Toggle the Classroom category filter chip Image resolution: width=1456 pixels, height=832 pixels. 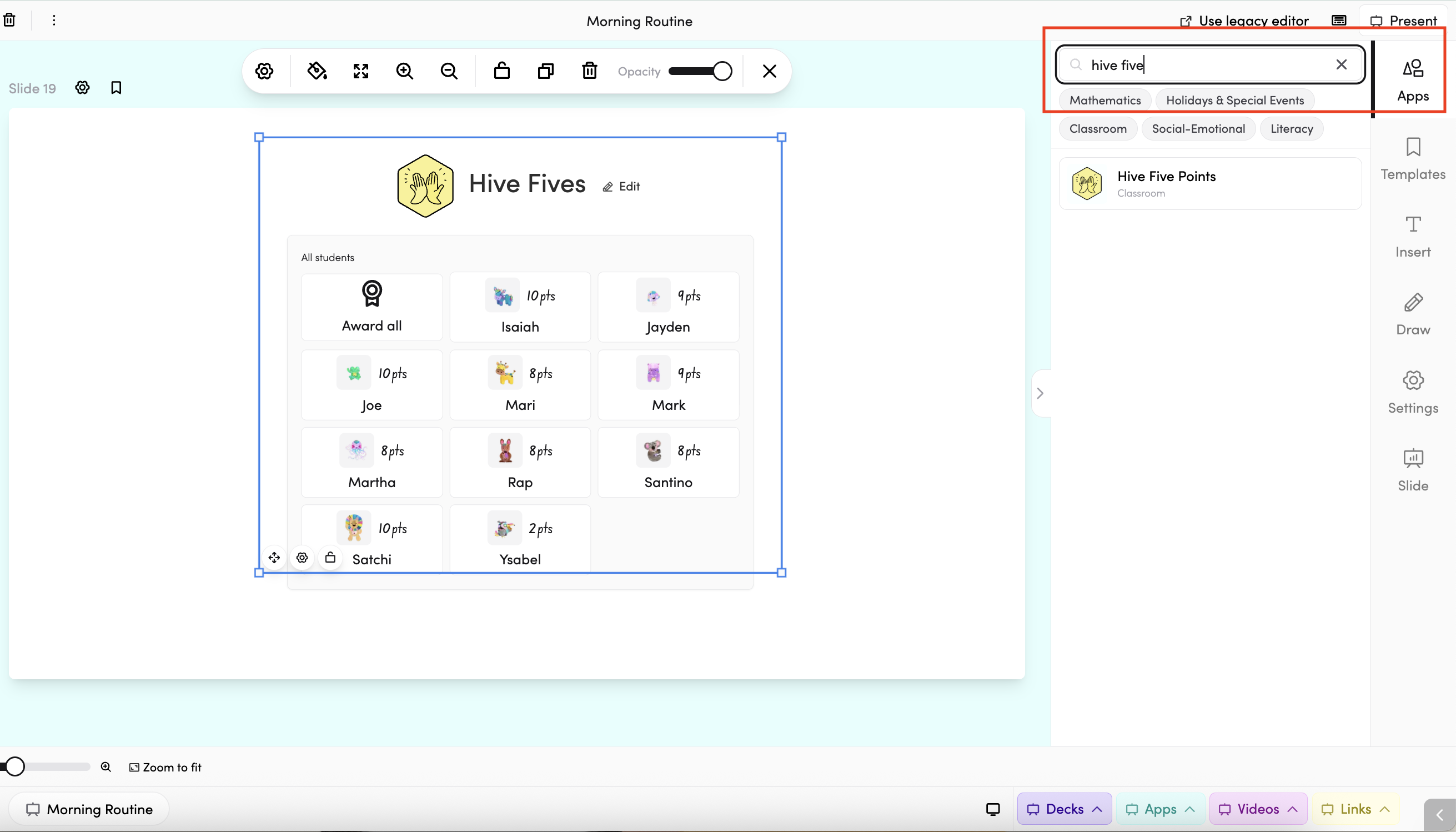click(1097, 128)
